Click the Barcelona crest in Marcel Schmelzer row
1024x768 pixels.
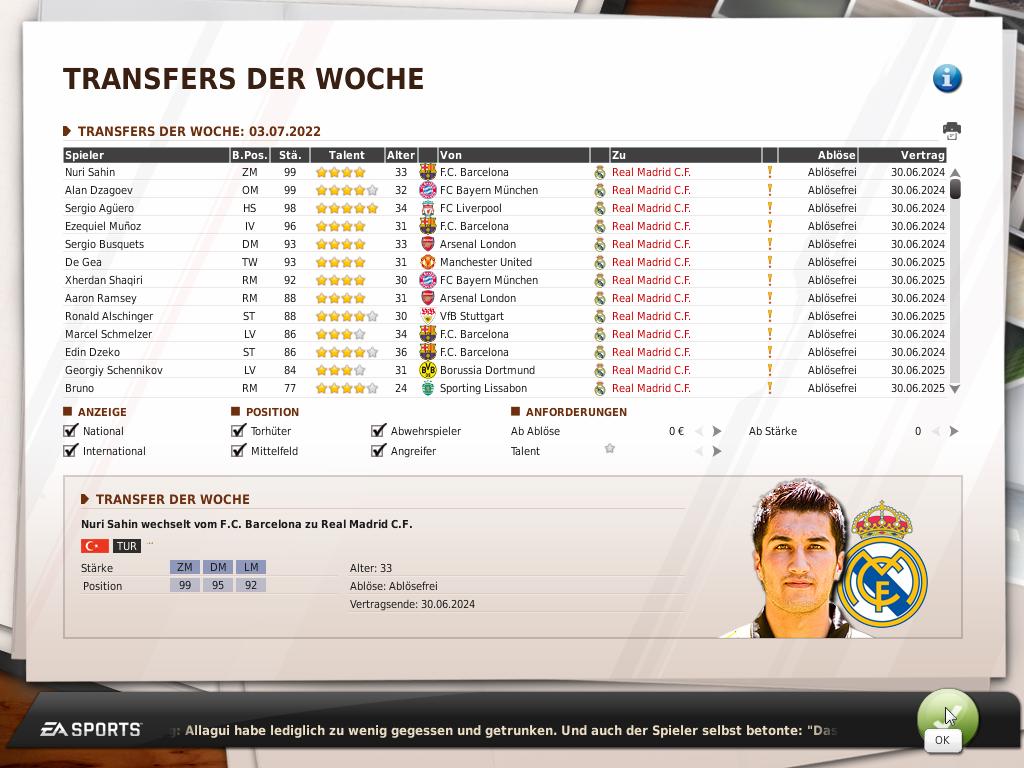tap(428, 334)
